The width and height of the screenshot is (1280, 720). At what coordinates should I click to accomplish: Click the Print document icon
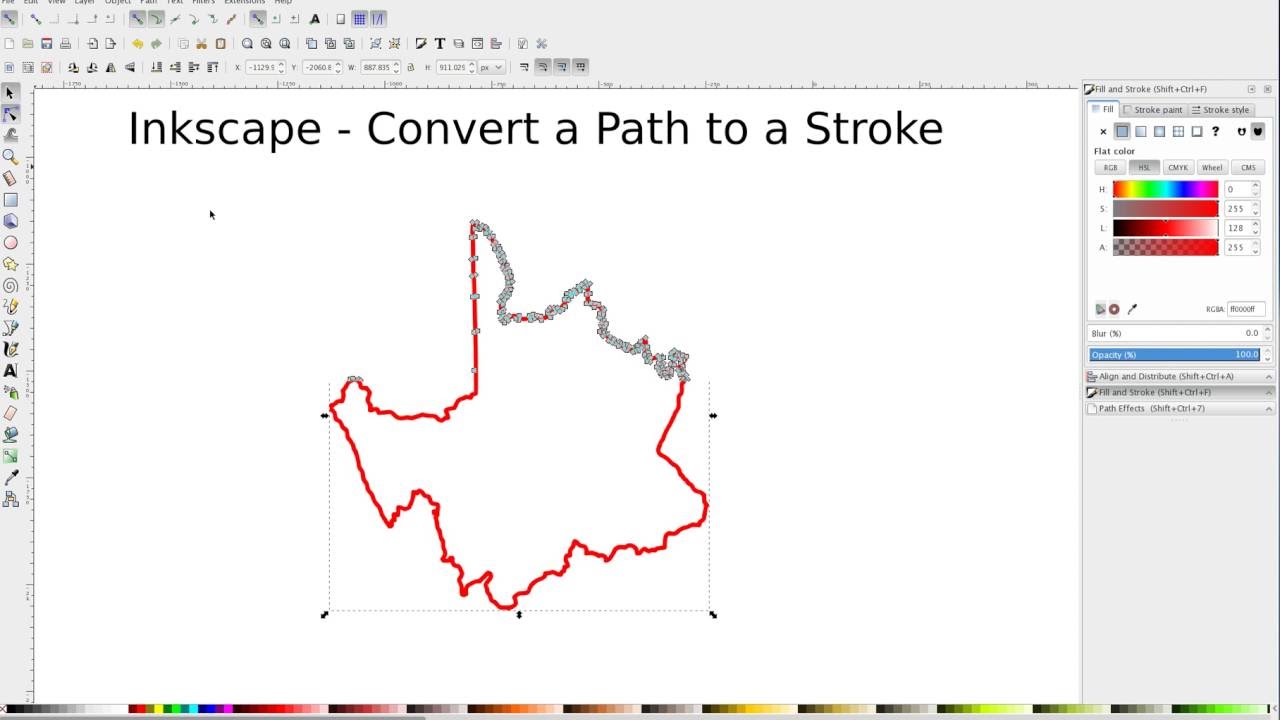[x=65, y=44]
